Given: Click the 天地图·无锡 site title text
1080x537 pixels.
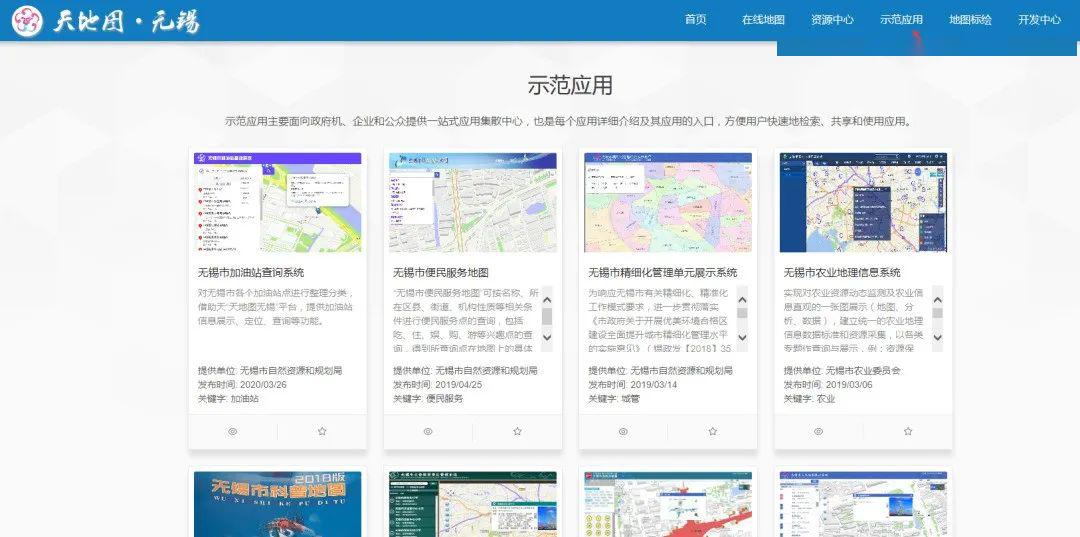Looking at the screenshot, I should [127, 22].
